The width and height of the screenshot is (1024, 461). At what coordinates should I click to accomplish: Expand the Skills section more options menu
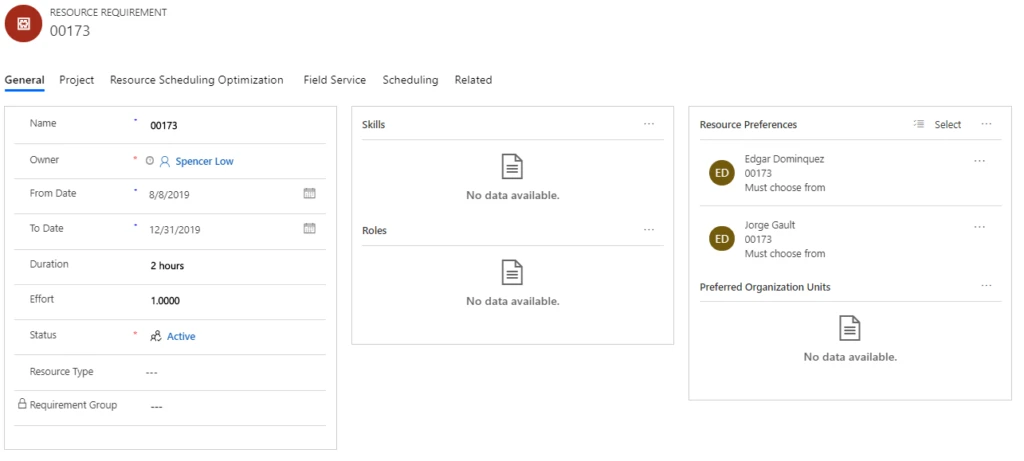point(649,124)
